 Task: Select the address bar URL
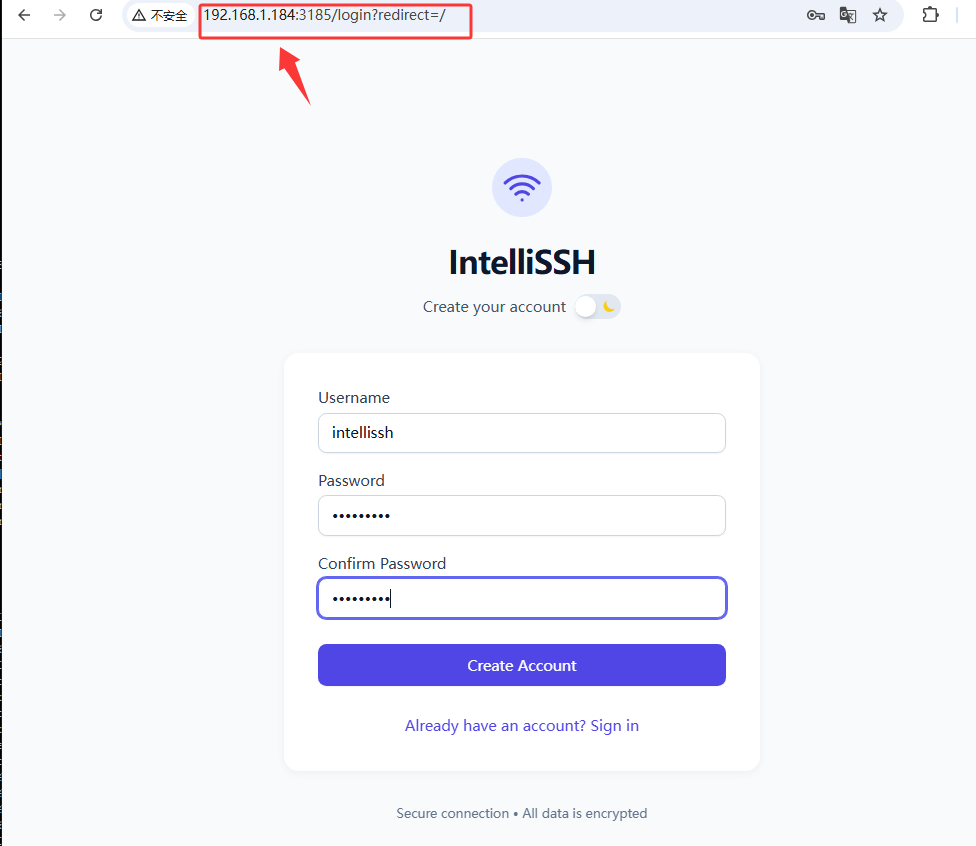point(324,15)
